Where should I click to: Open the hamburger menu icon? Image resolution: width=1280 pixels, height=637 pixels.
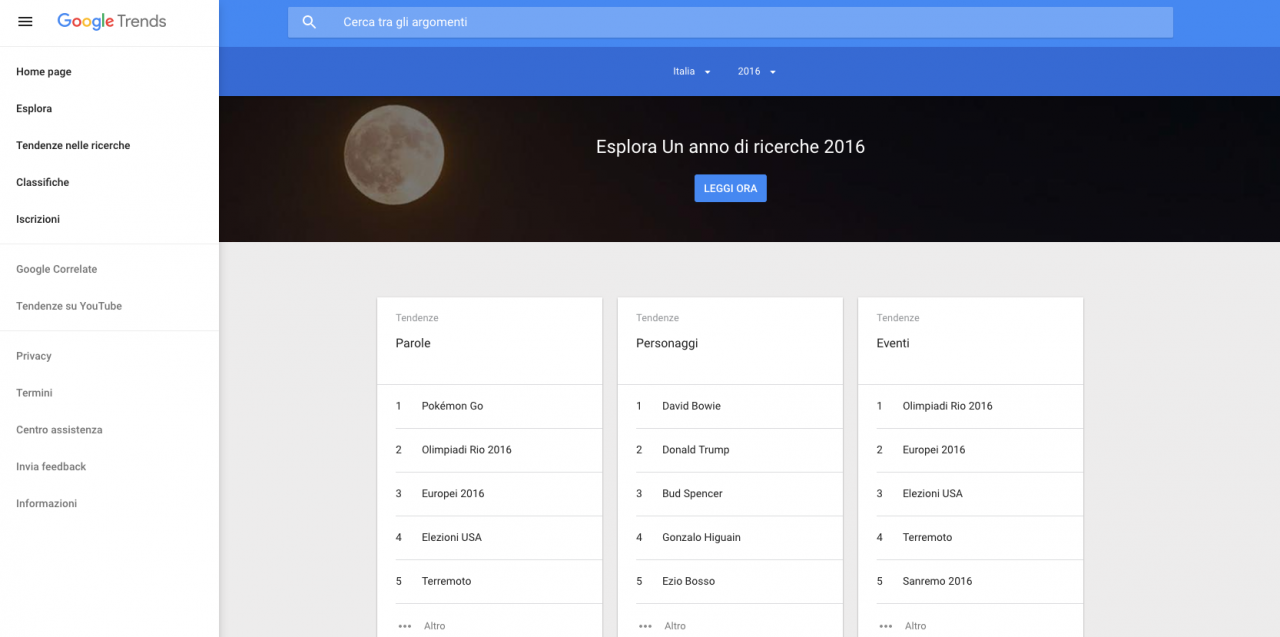25,22
